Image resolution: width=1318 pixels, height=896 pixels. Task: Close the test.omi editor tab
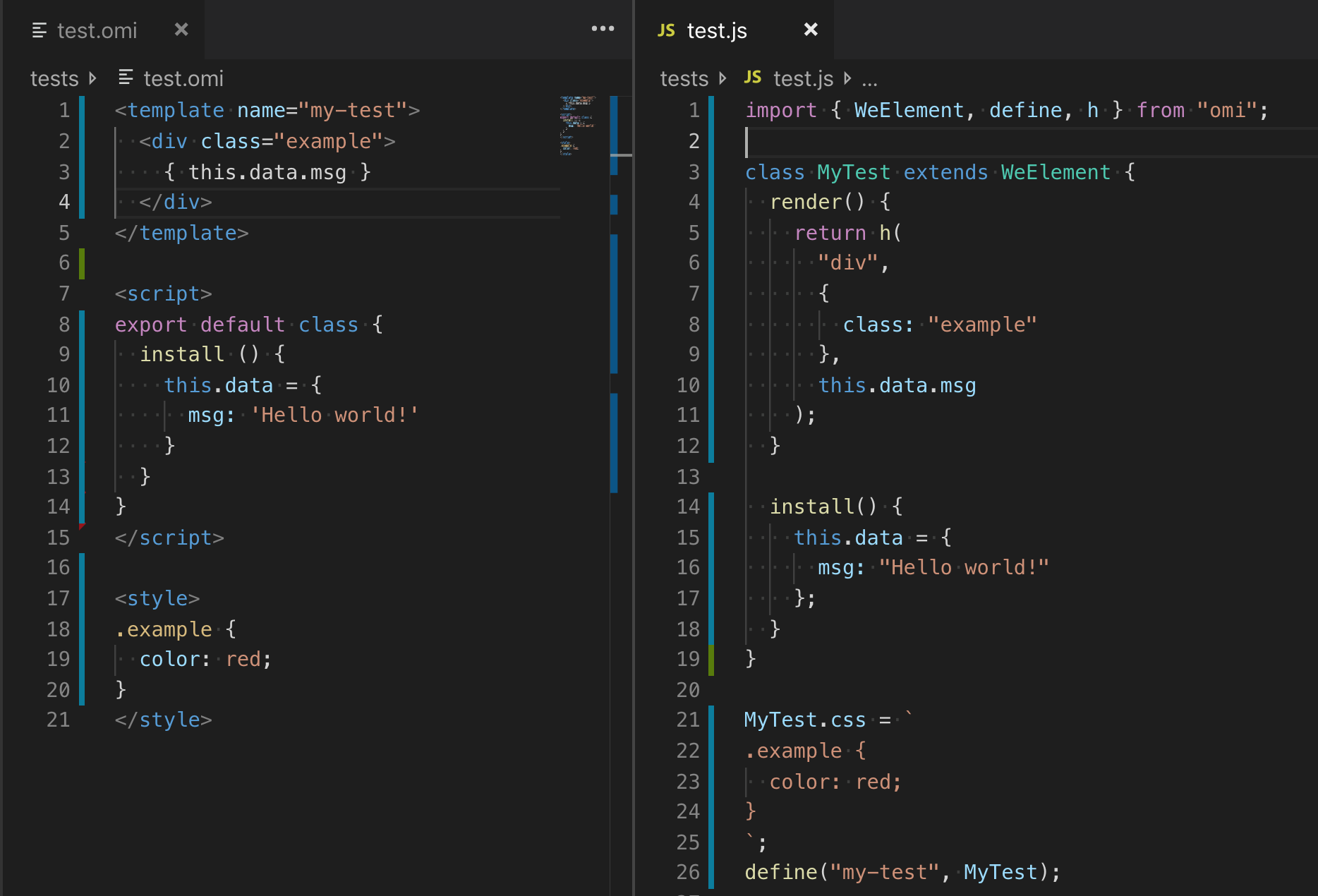pyautogui.click(x=181, y=30)
